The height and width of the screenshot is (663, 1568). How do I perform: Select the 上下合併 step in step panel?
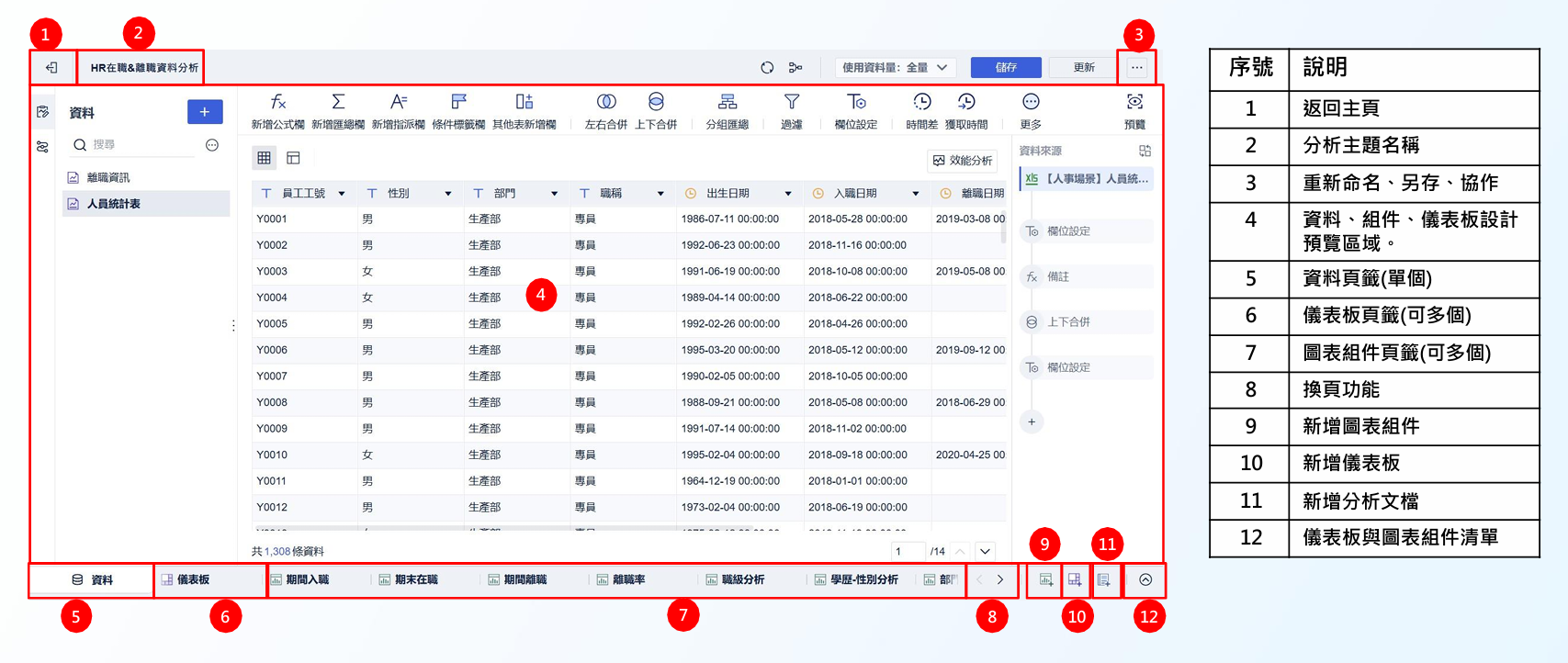[x=1087, y=322]
